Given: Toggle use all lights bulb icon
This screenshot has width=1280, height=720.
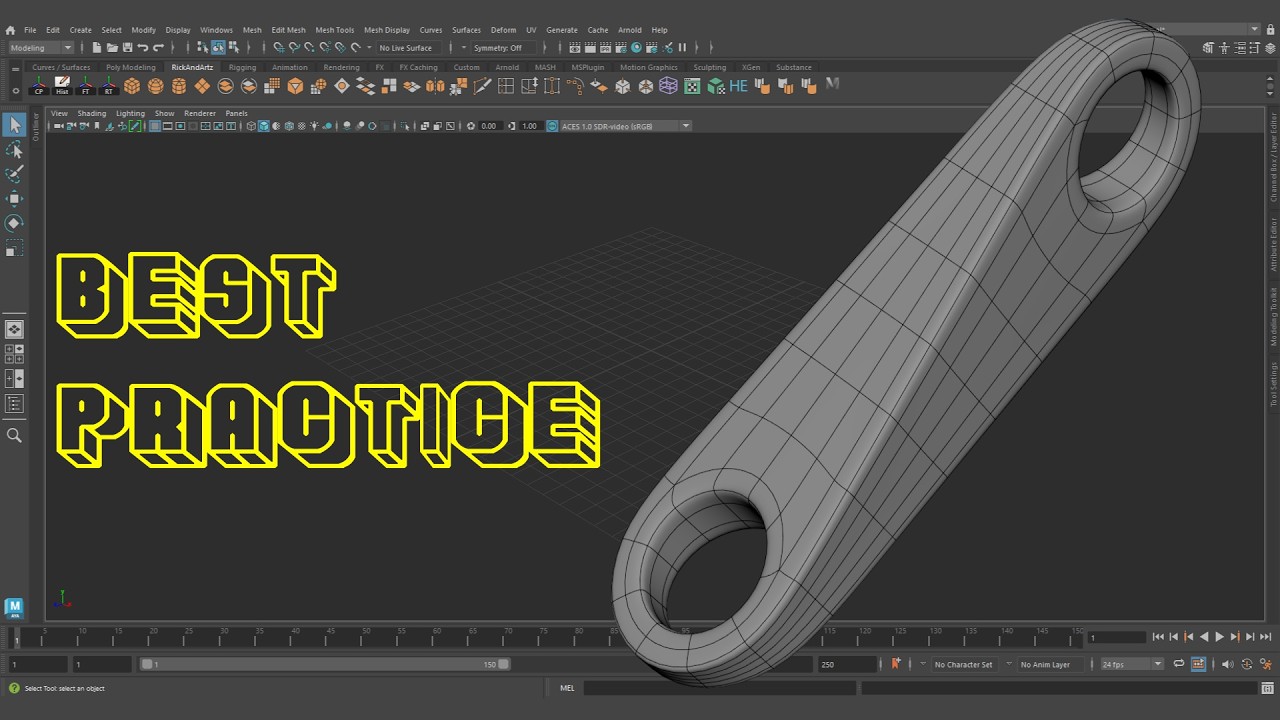Looking at the screenshot, I should [x=314, y=126].
